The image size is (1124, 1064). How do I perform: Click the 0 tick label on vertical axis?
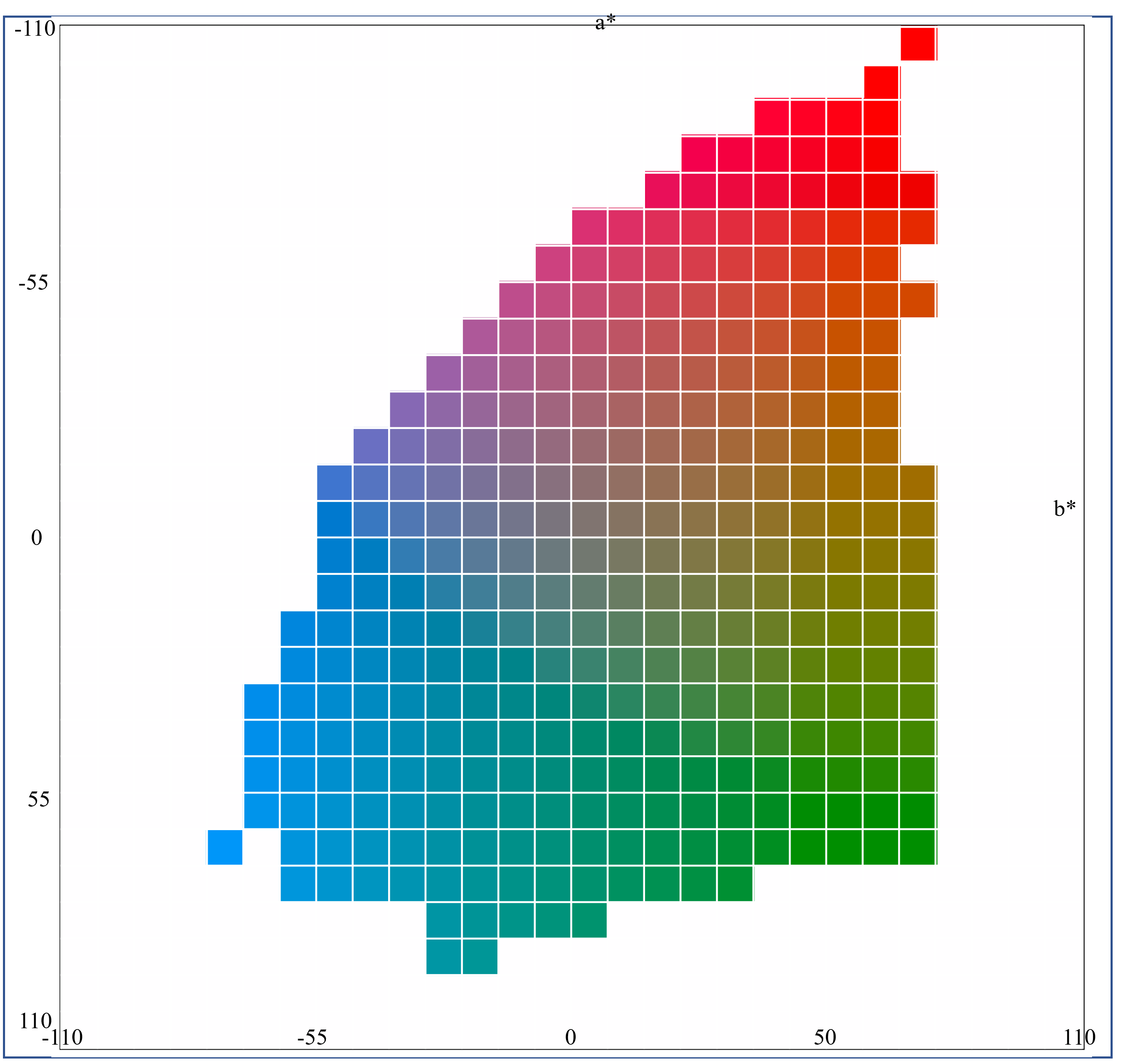[36, 537]
